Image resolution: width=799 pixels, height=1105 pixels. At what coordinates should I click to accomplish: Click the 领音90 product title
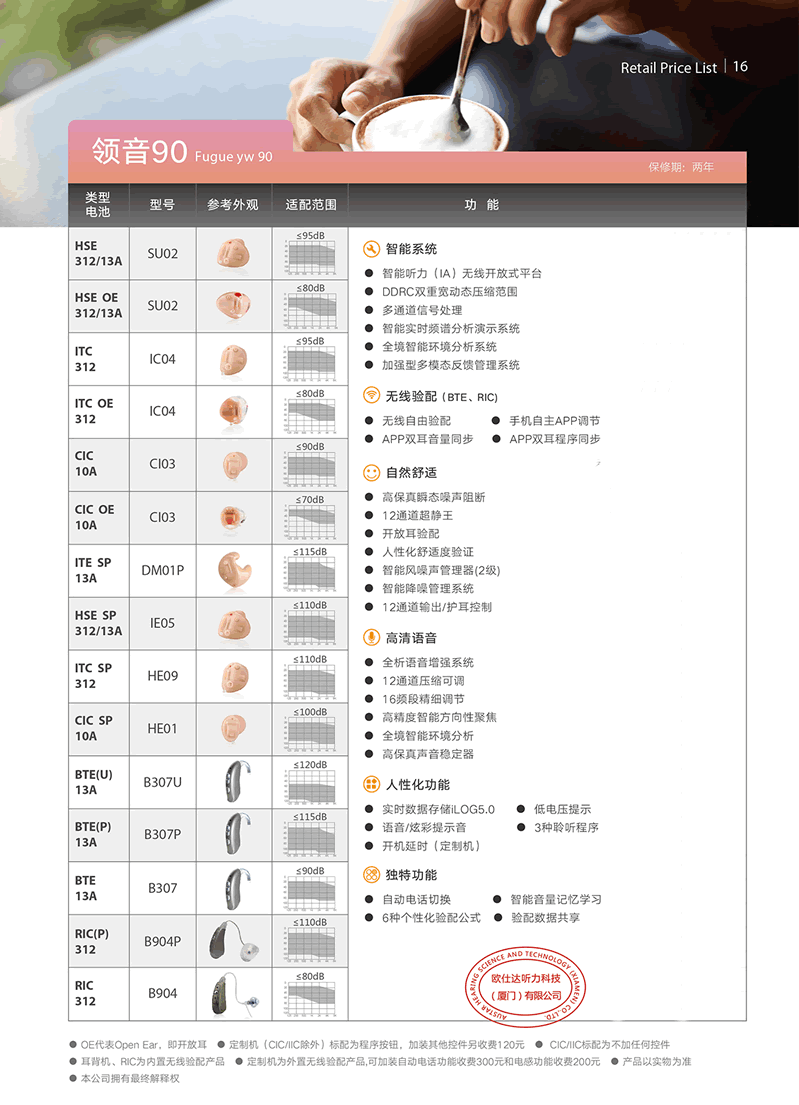pyautogui.click(x=139, y=152)
